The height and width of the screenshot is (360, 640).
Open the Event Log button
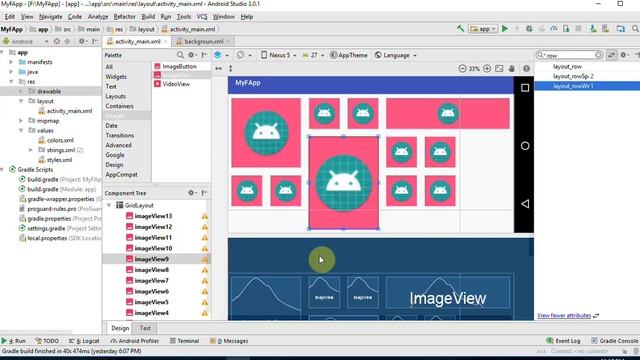pyautogui.click(x=563, y=341)
